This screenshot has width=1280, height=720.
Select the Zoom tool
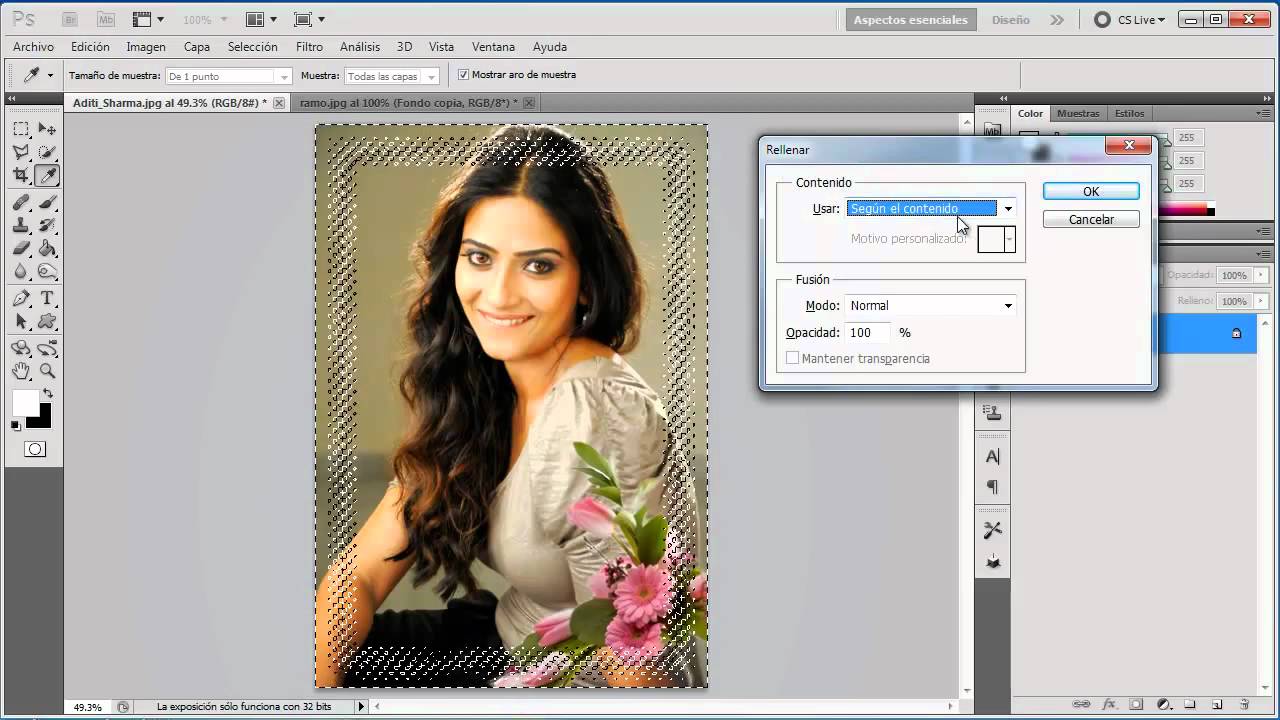tap(47, 371)
